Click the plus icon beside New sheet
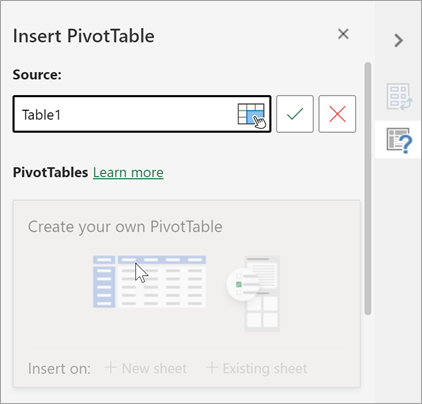This screenshot has width=422, height=404. [111, 367]
